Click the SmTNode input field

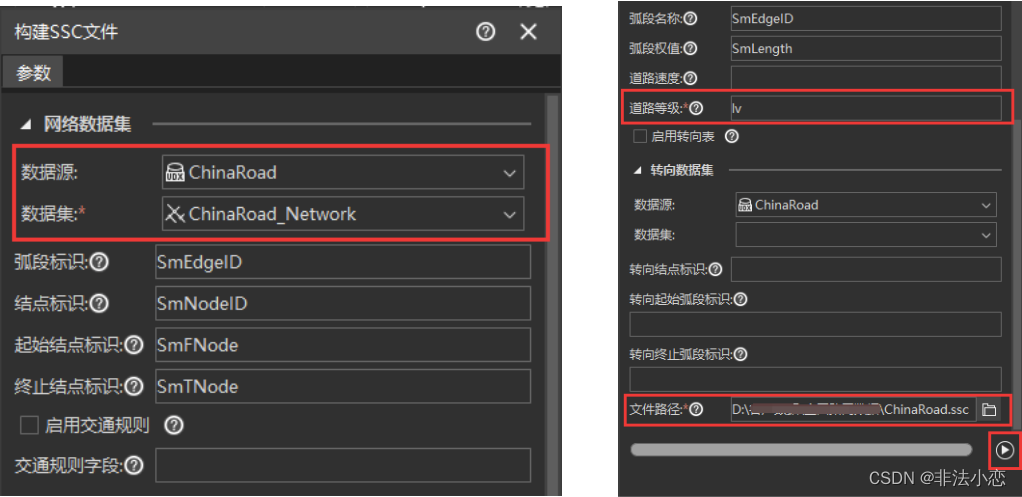pyautogui.click(x=343, y=386)
